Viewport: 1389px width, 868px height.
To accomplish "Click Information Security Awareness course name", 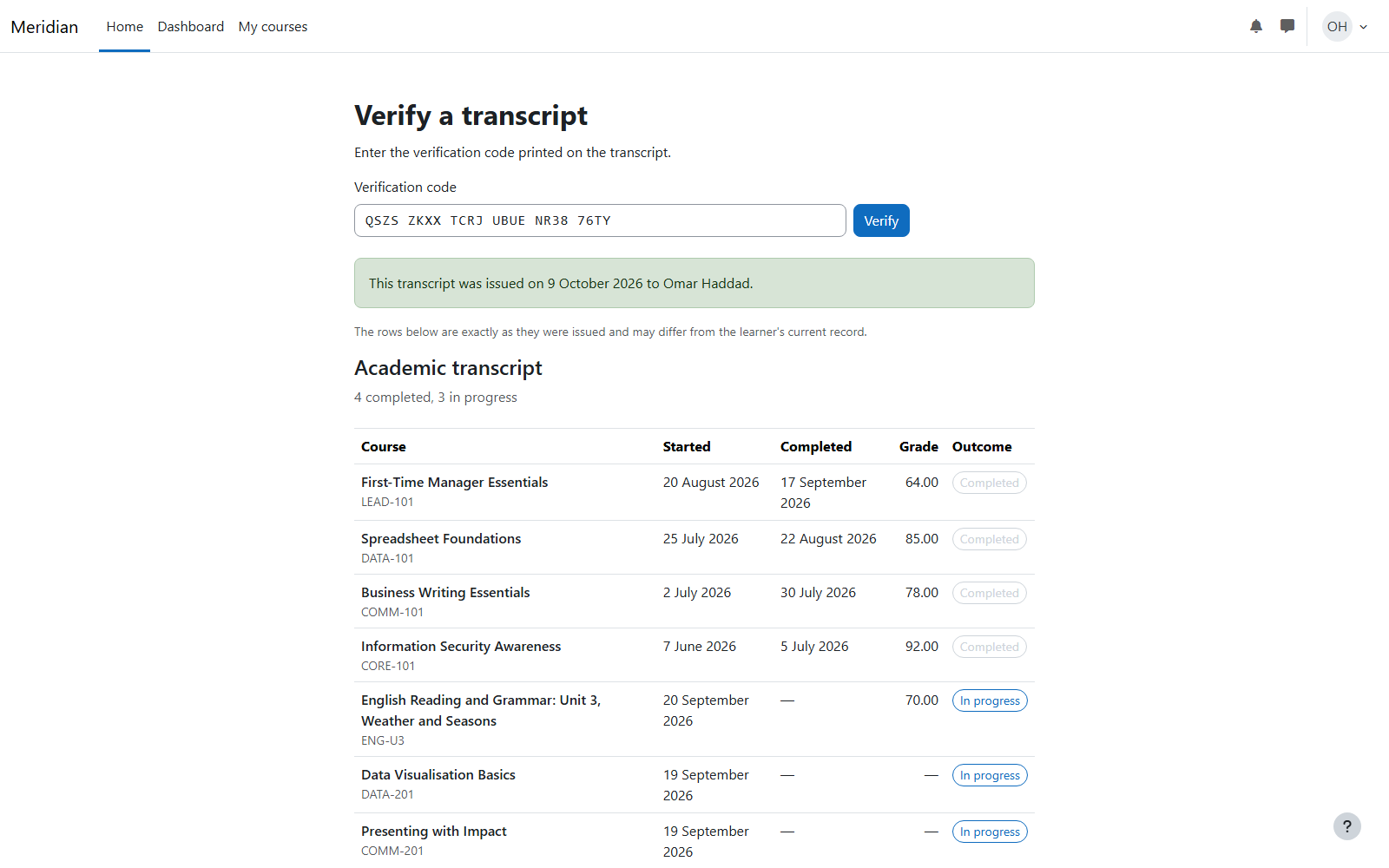I will point(461,647).
